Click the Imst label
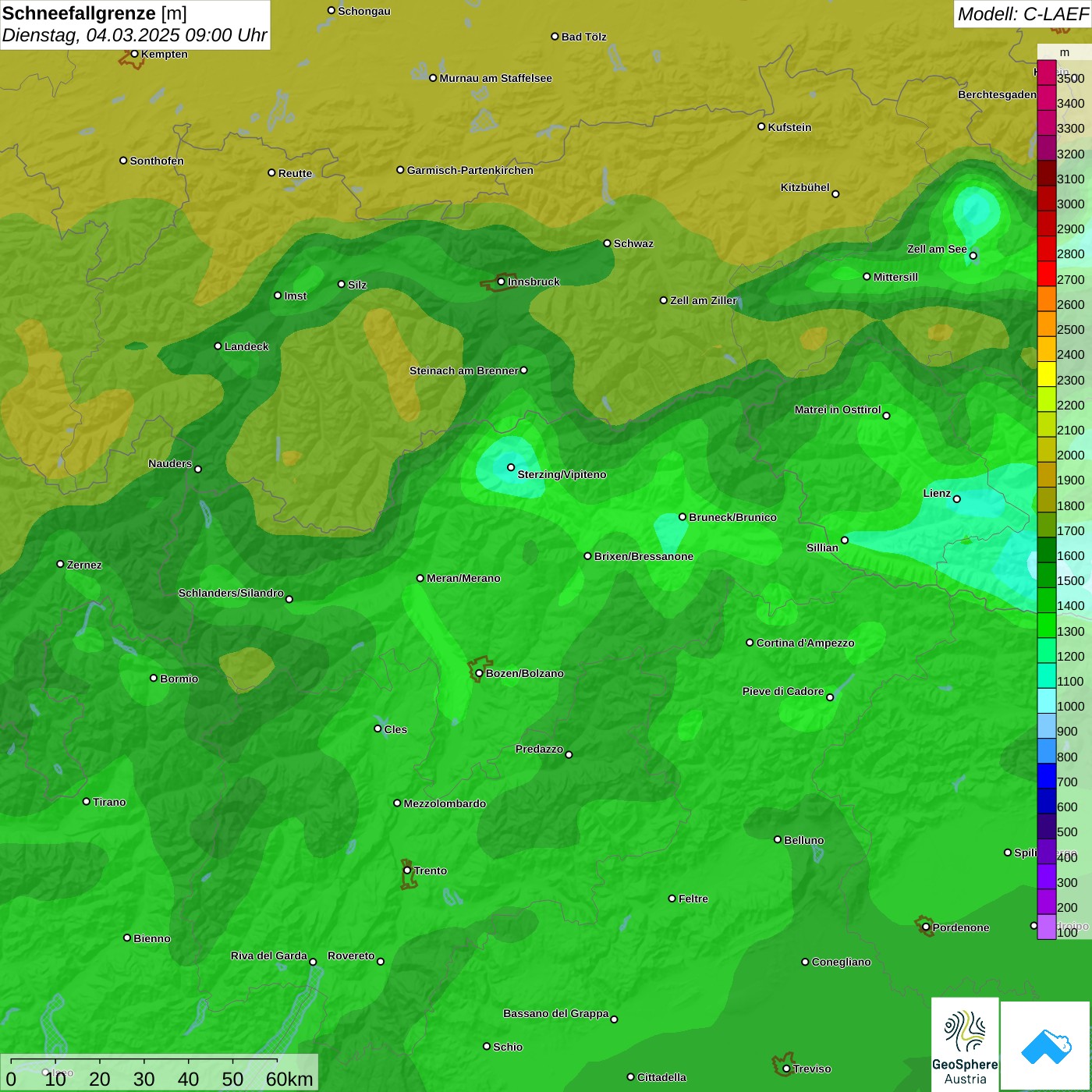Image resolution: width=1092 pixels, height=1092 pixels. pos(296,296)
